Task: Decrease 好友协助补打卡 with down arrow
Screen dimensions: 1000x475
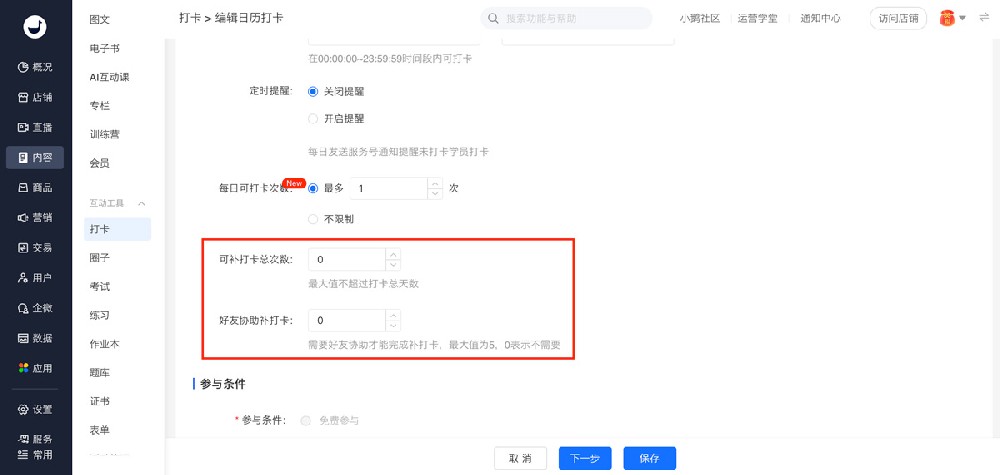Action: [x=393, y=326]
